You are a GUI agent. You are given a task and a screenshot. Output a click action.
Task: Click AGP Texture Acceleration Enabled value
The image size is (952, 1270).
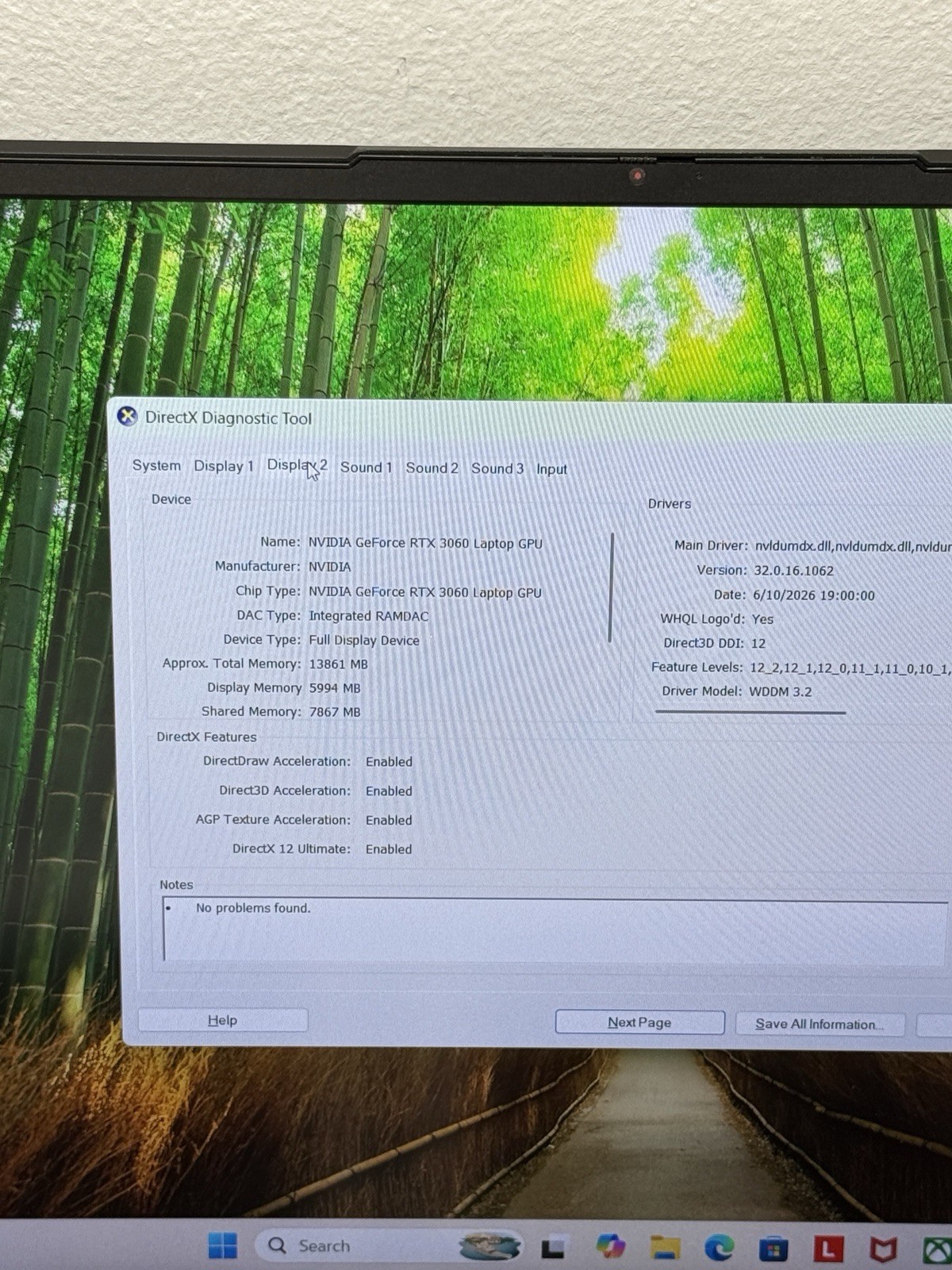point(389,821)
